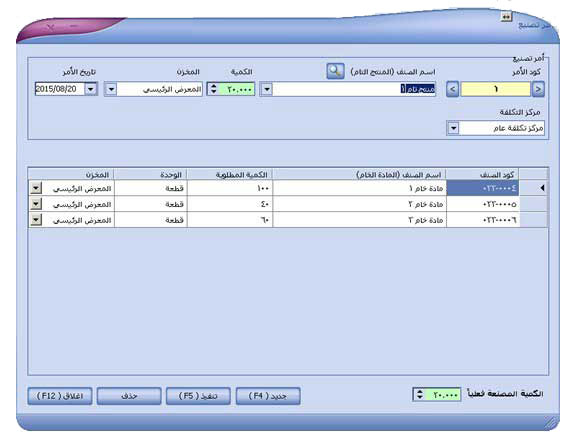Click the yellow order code field
The width and height of the screenshot is (572, 447).
click(x=495, y=89)
